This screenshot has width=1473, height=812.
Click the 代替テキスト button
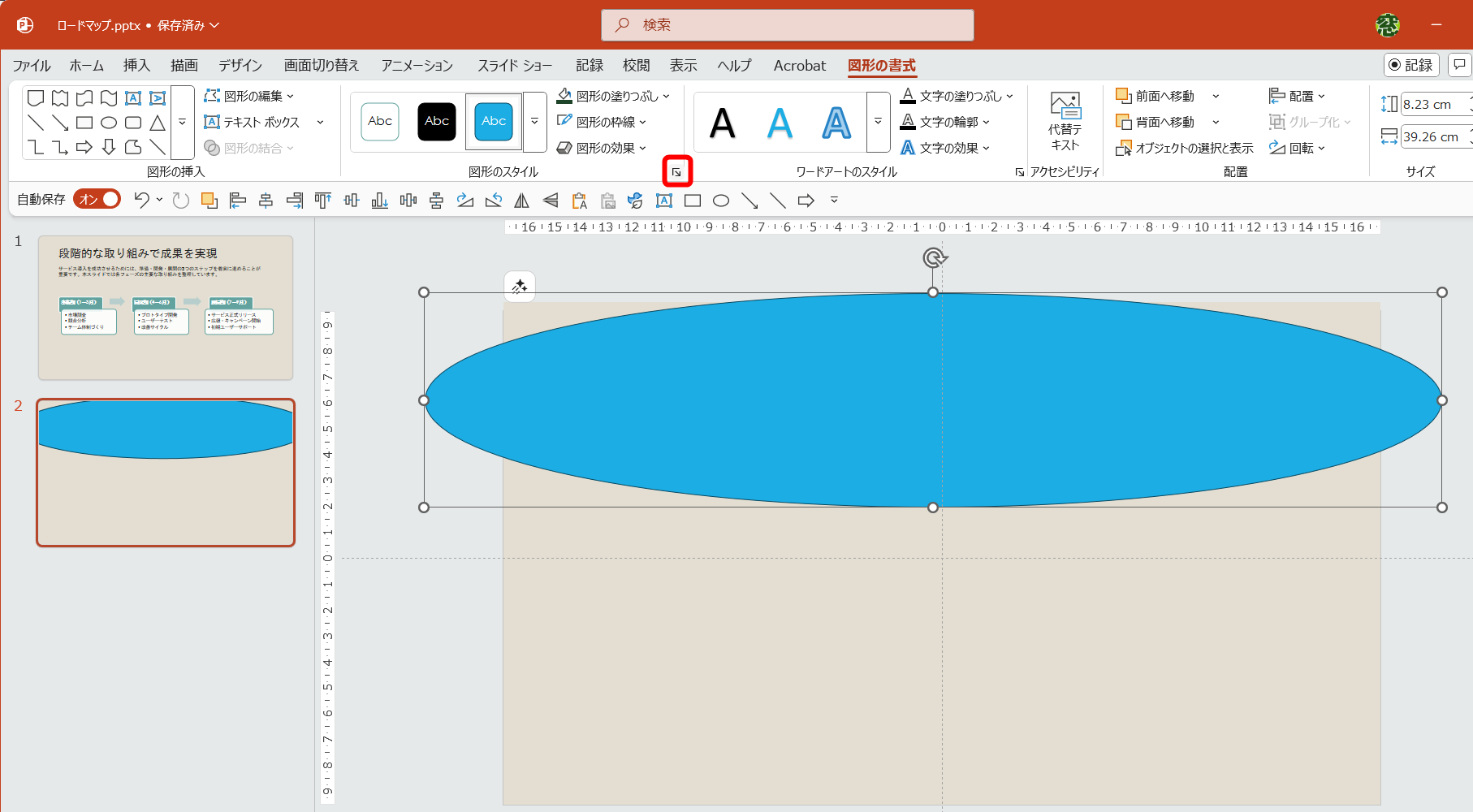[1065, 122]
